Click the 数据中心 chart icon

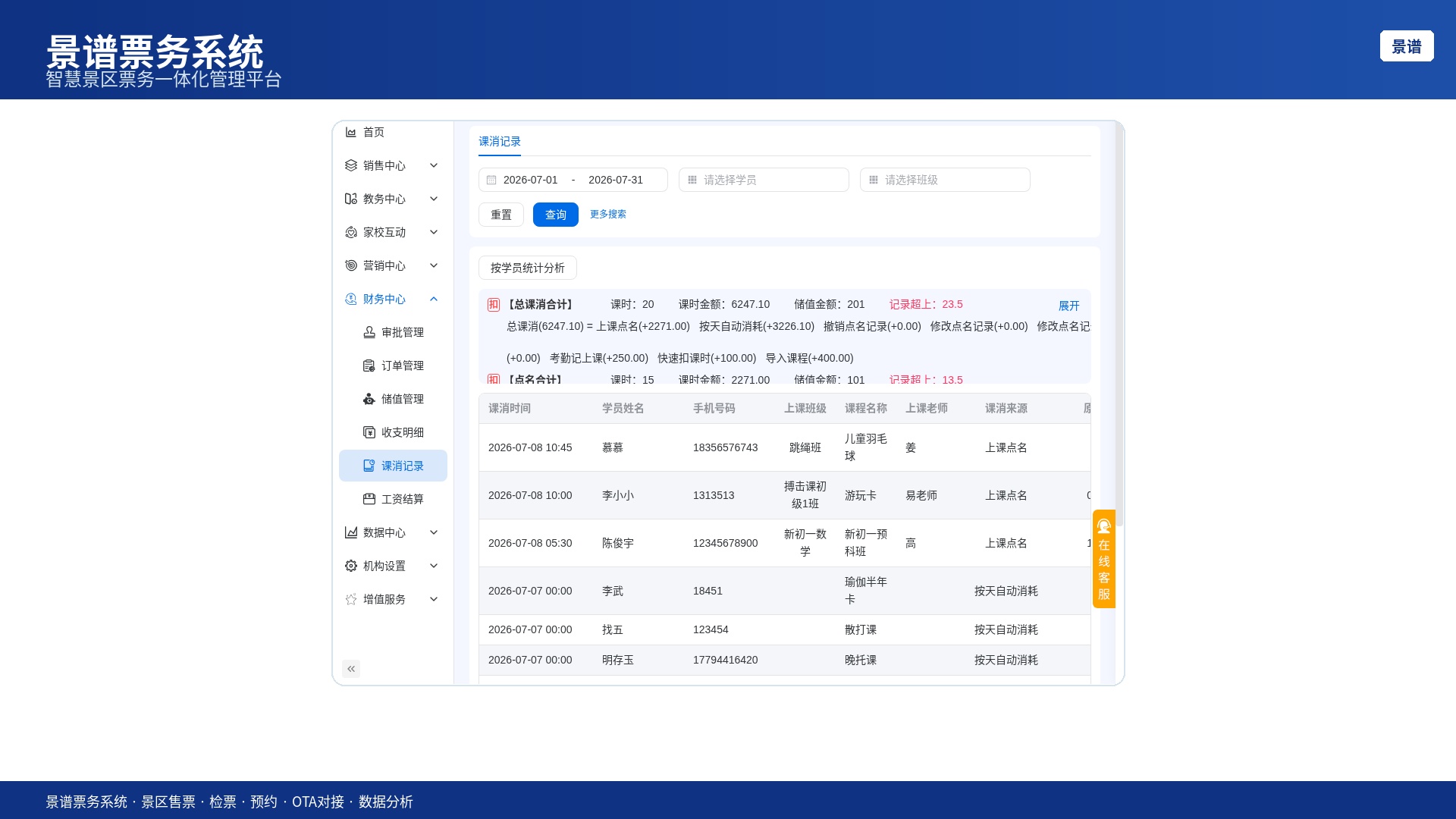click(x=351, y=532)
